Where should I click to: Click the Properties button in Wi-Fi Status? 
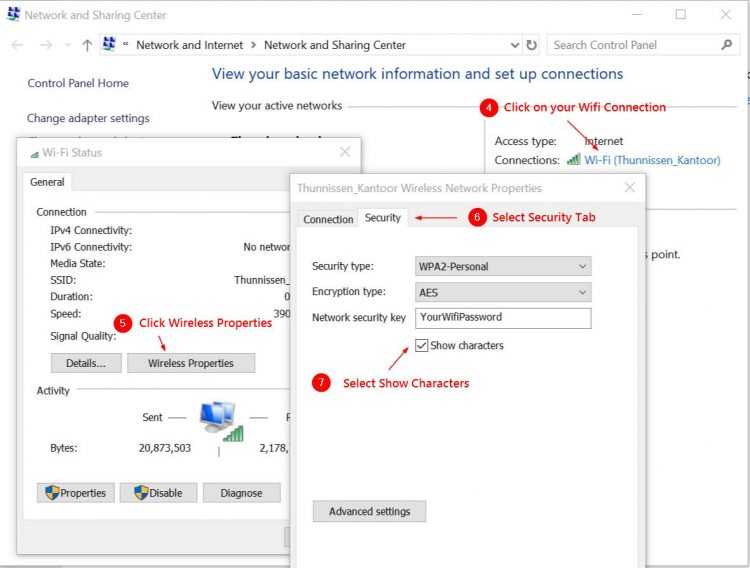[76, 493]
